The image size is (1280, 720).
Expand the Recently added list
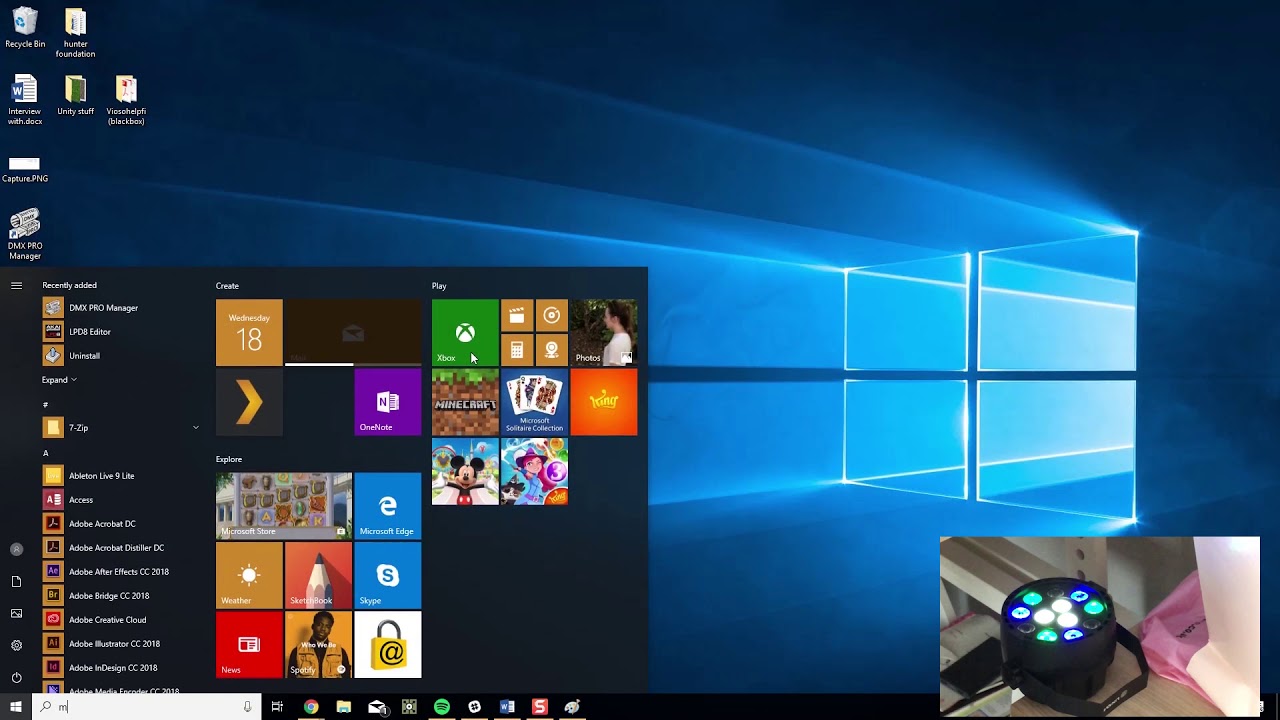(59, 380)
